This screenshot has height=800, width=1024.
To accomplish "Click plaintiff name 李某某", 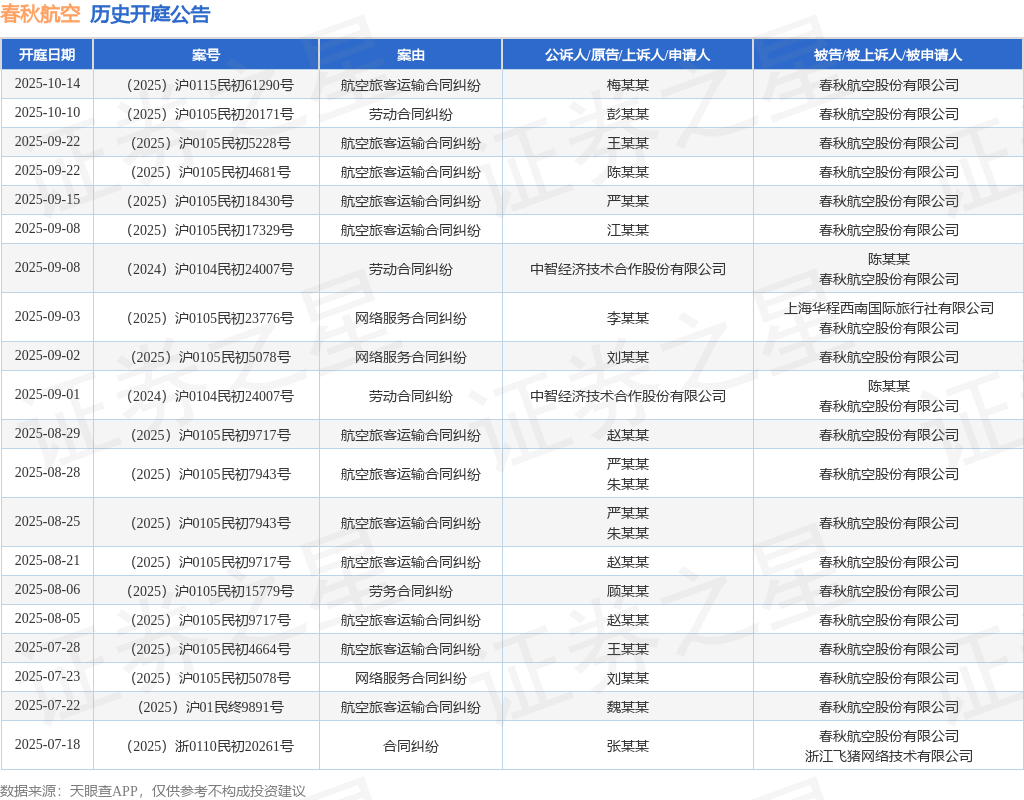I will pos(628,318).
